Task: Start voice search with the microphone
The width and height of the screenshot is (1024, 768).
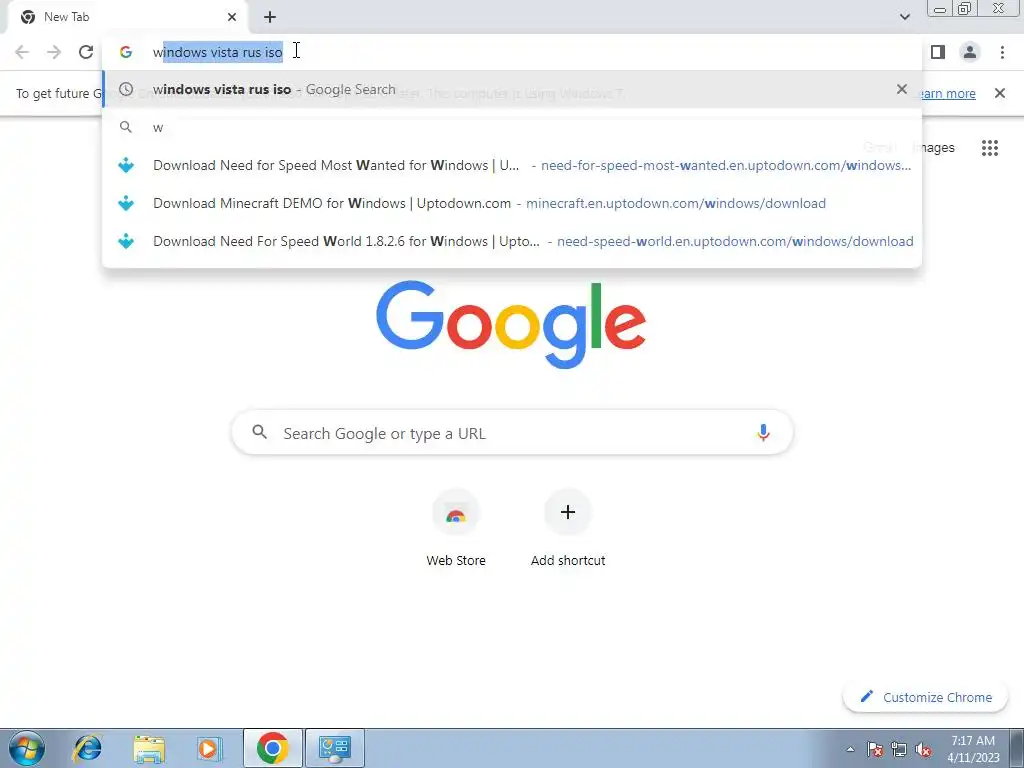Action: 763,432
